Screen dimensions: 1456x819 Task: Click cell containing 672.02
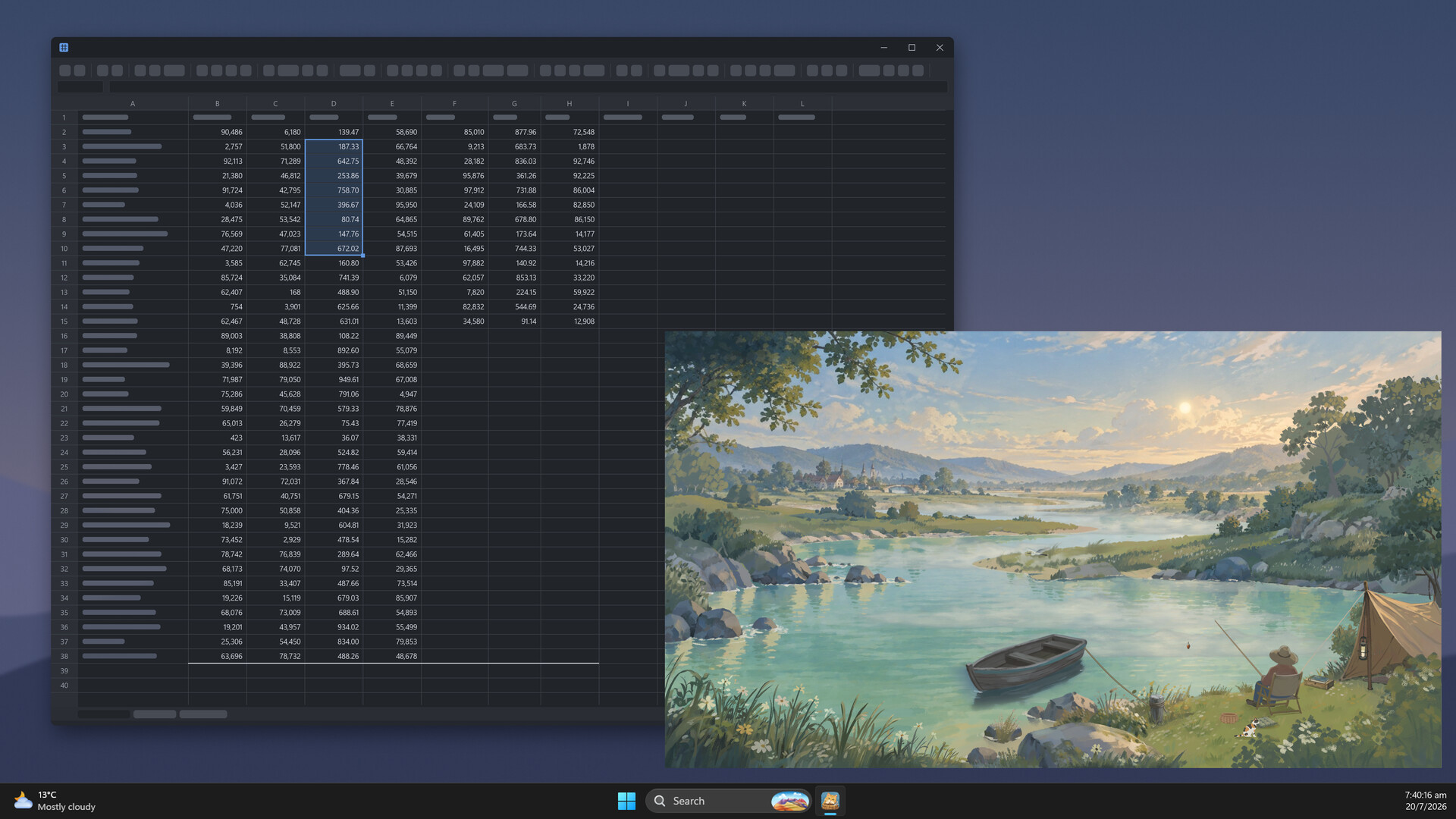334,249
